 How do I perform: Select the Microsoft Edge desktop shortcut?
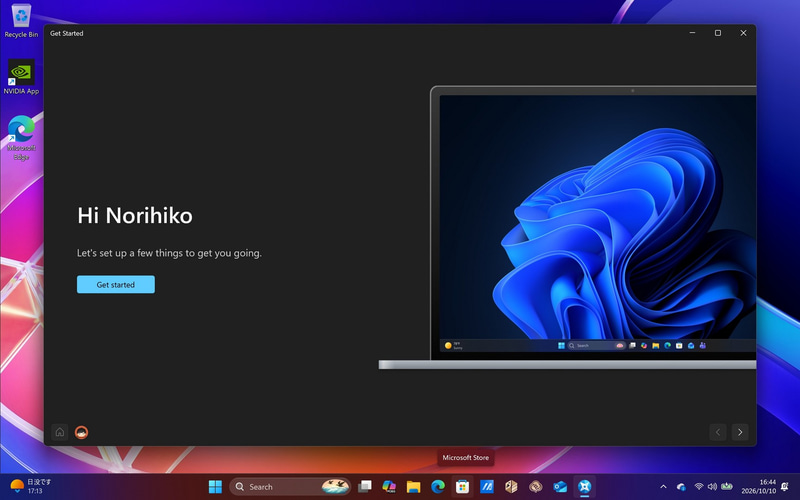pos(21,138)
